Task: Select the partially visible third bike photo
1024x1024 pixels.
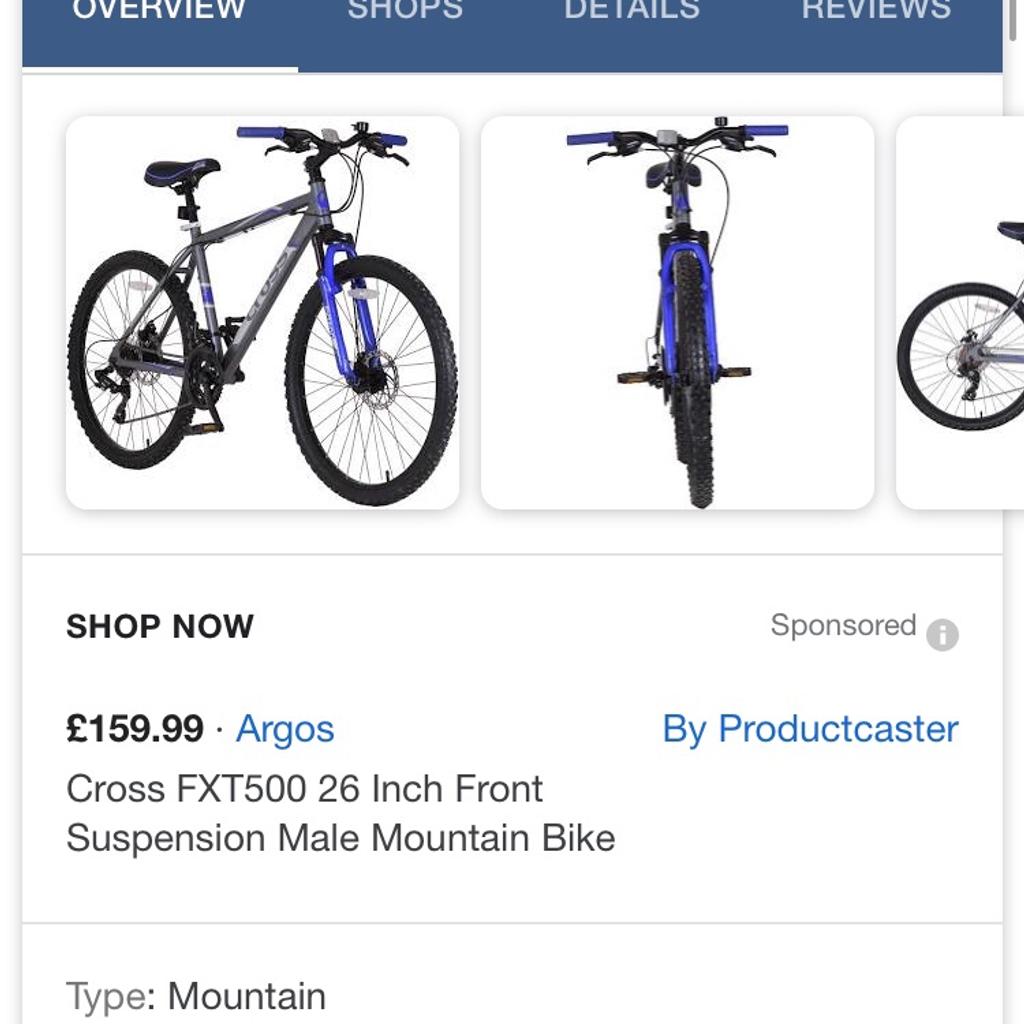Action: click(962, 312)
